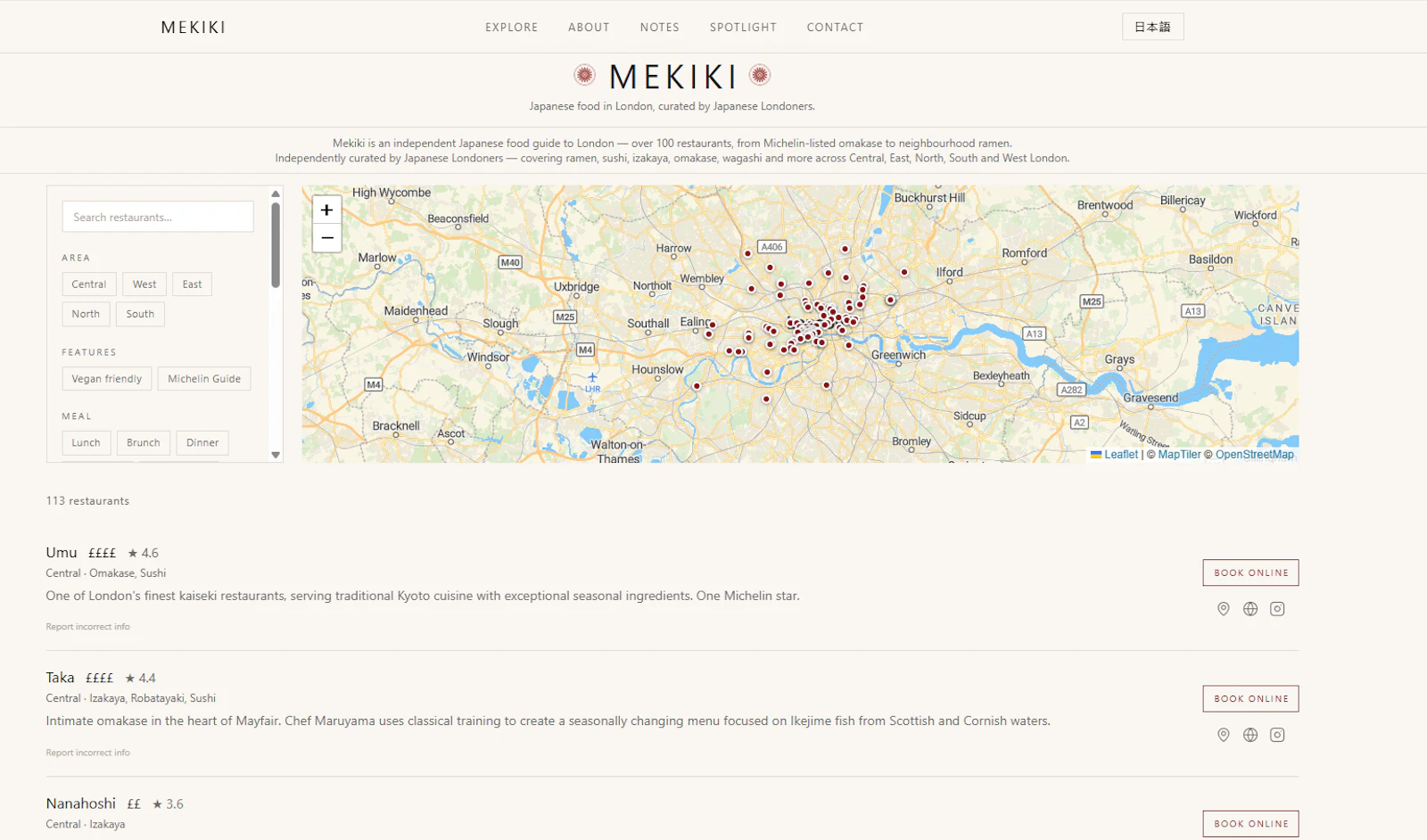Open Umu Instagram icon
Screen dimensions: 1427x840
pyautogui.click(x=1277, y=609)
